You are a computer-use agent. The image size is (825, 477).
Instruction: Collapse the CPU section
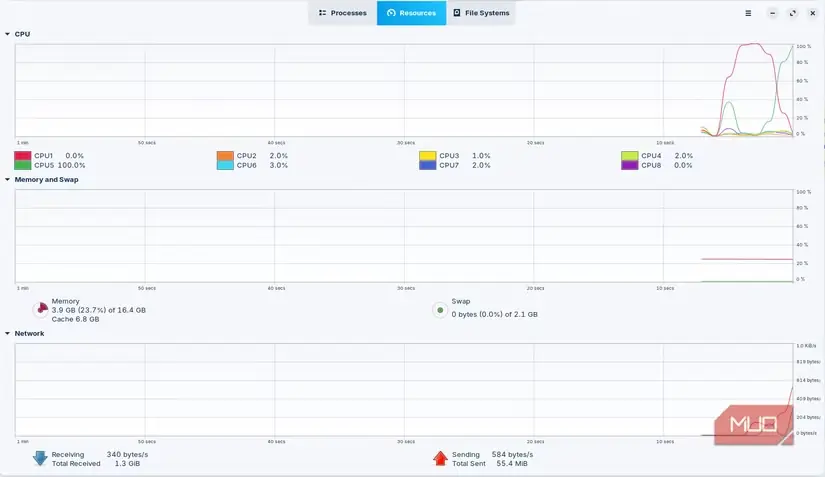[7, 34]
